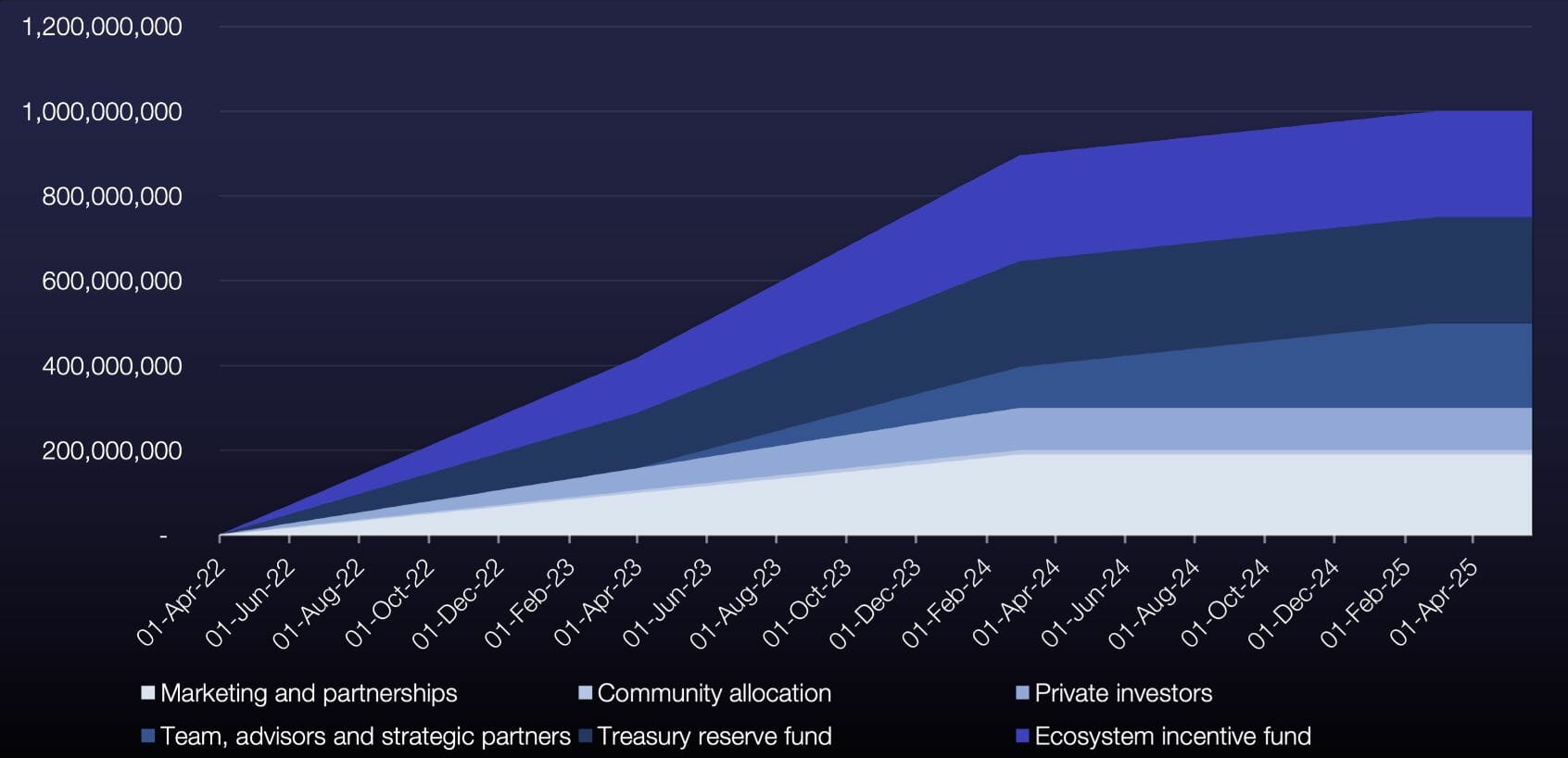Click the 01-Aug-22 x-axis date label
This screenshot has width=1568, height=758.
(321, 603)
